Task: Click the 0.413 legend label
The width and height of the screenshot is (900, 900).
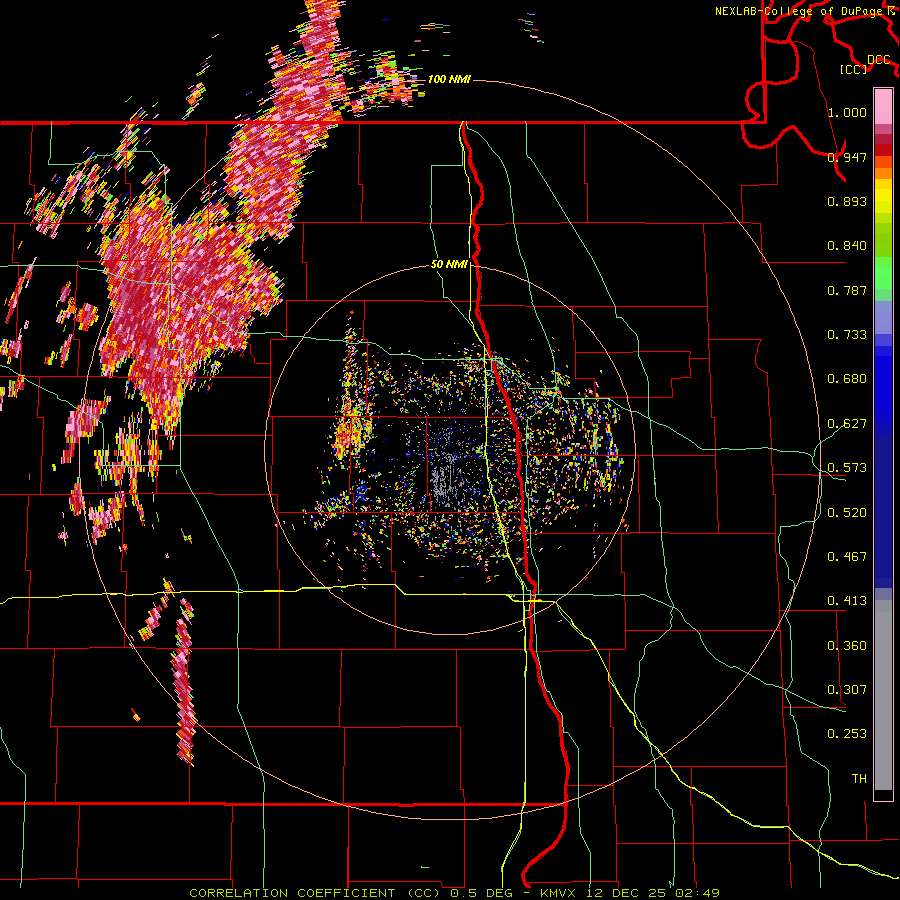Action: point(847,601)
